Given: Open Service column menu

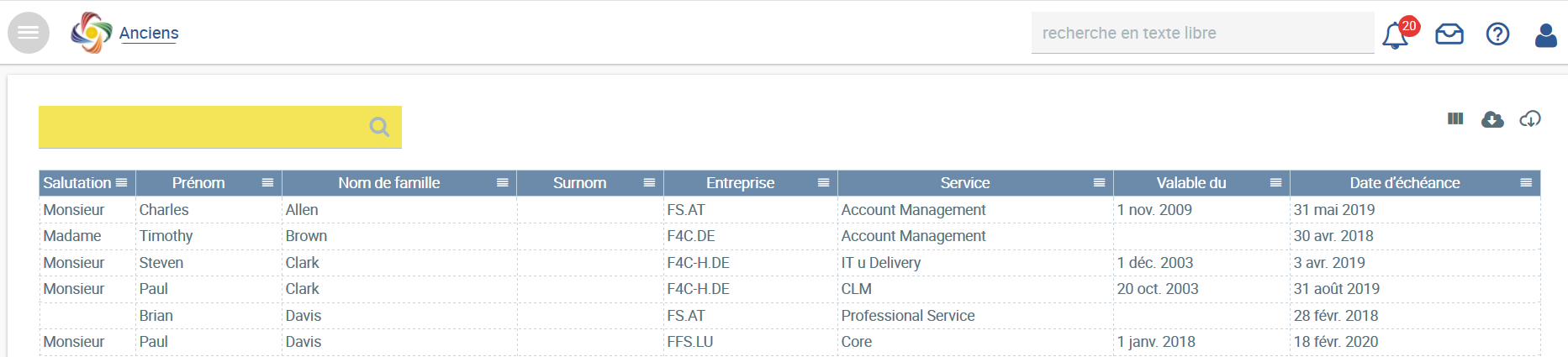Looking at the screenshot, I should pyautogui.click(x=1099, y=182).
